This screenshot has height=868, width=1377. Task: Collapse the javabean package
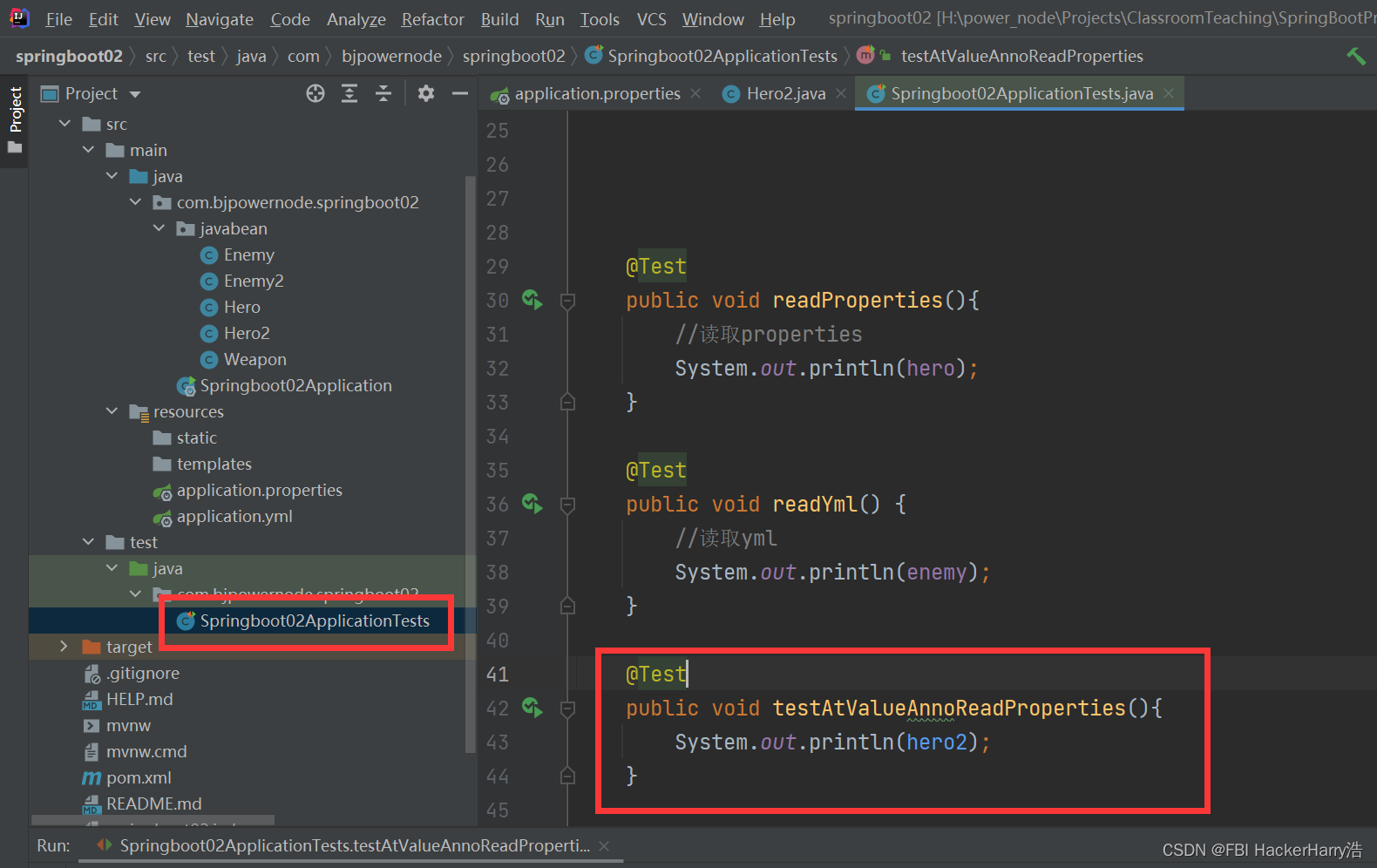pos(159,228)
